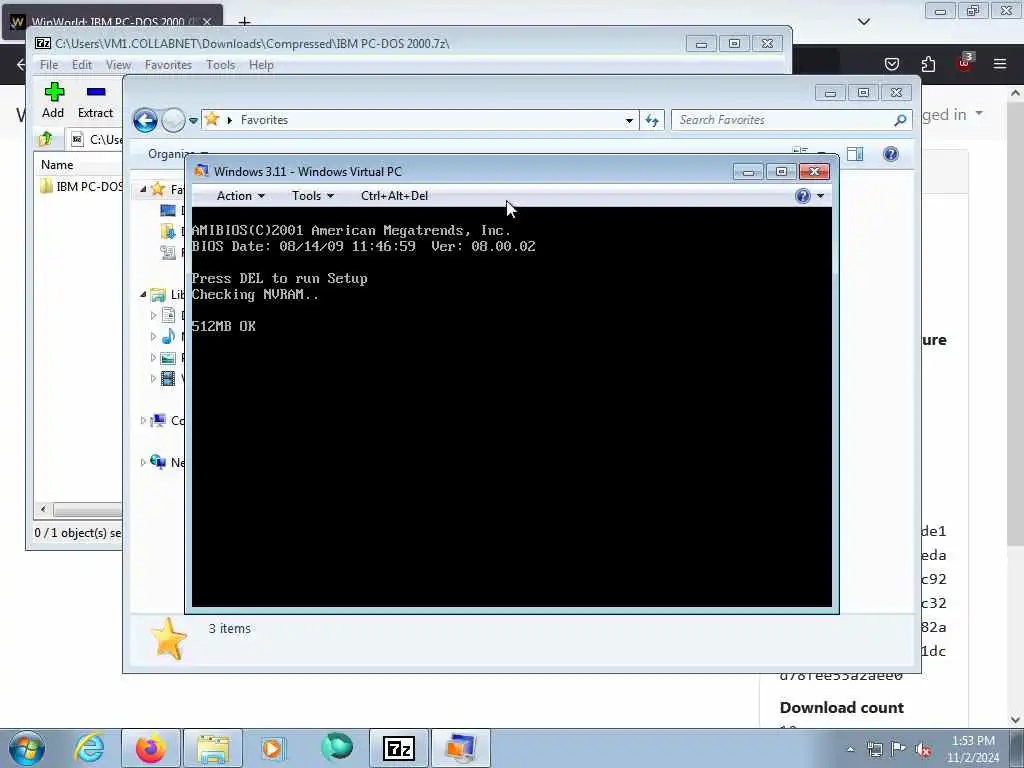Image resolution: width=1024 pixels, height=768 pixels.
Task: Click Videos library icon in Explorer tree
Action: click(x=168, y=379)
